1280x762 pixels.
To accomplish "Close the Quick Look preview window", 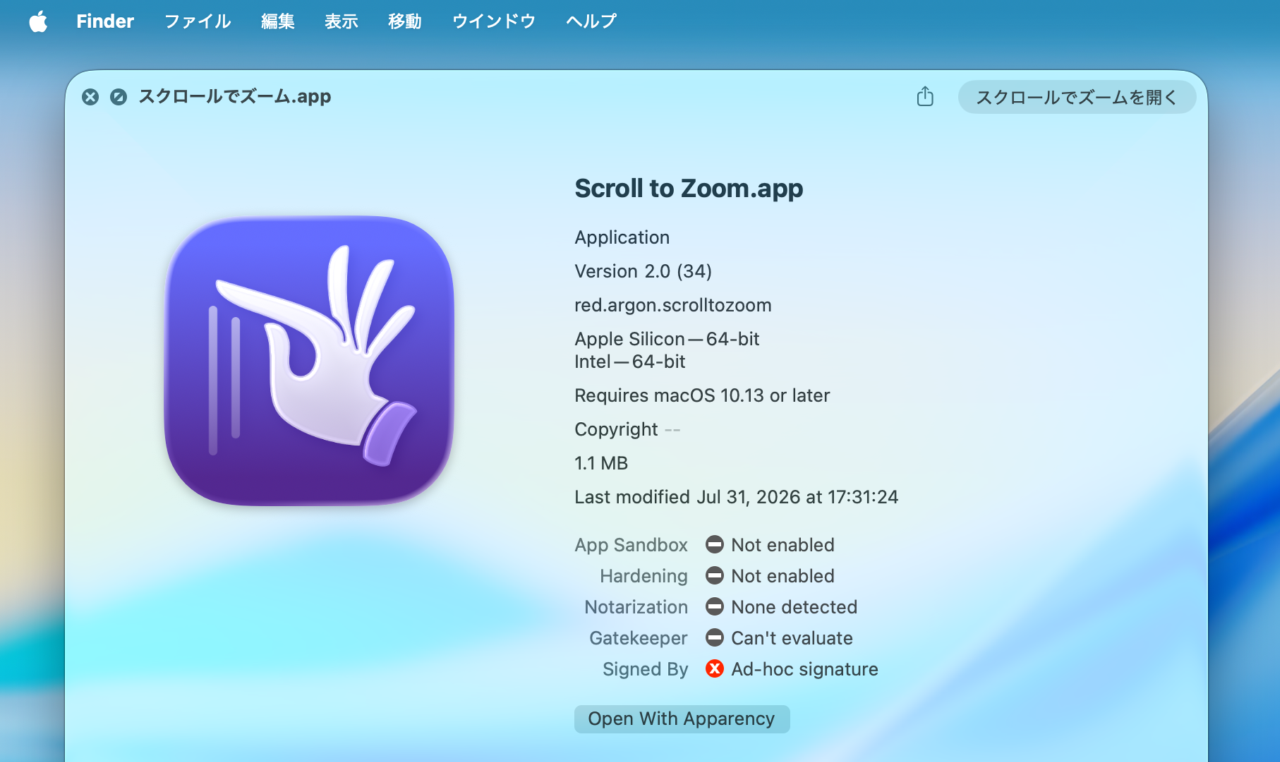I will 90,97.
